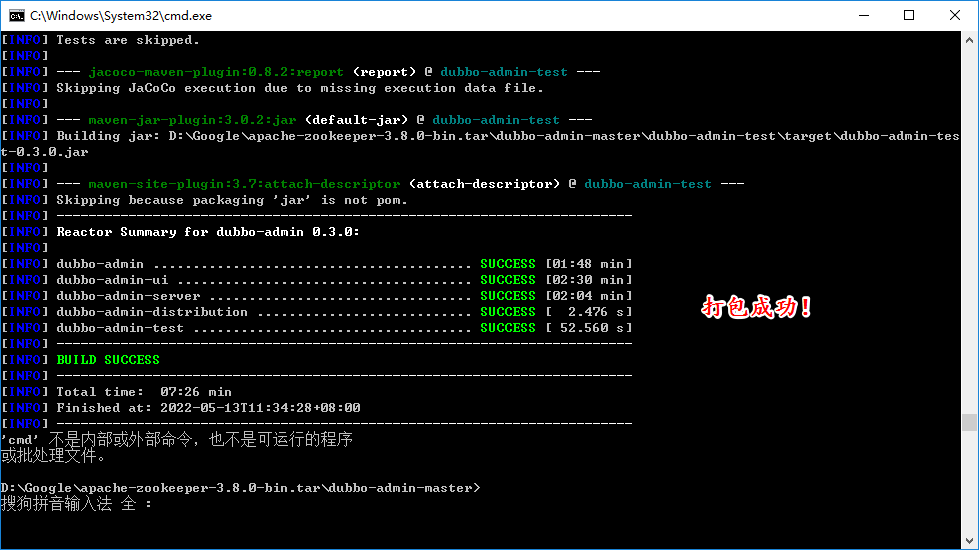Click the 'BUILD SUCCESS' text

point(108,360)
